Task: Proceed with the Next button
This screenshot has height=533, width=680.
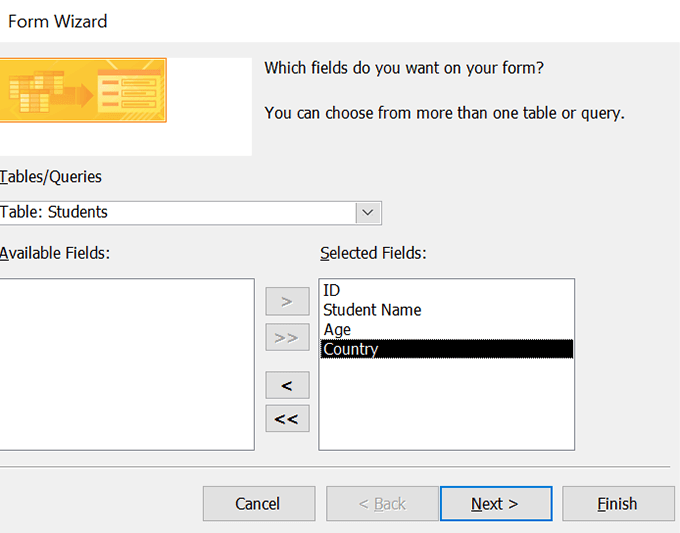Action: (x=495, y=504)
